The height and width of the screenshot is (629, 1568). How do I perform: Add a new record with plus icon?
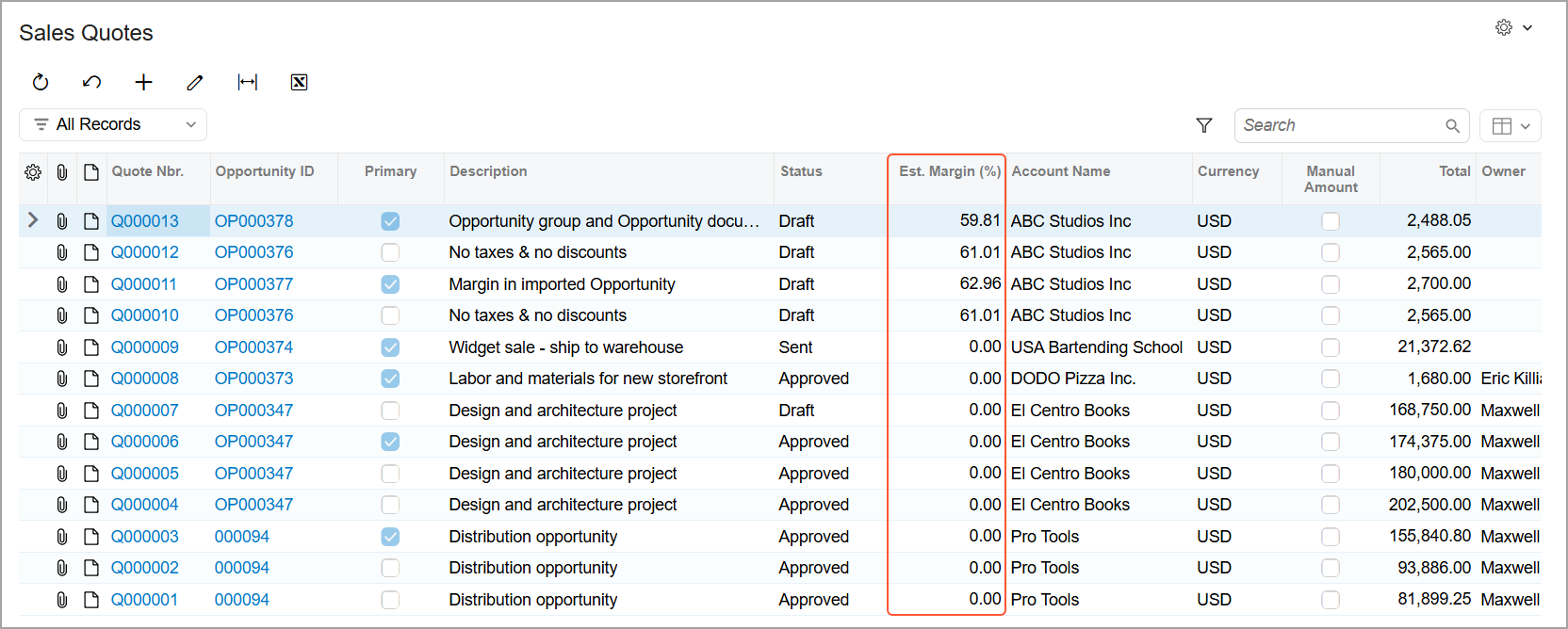(143, 82)
